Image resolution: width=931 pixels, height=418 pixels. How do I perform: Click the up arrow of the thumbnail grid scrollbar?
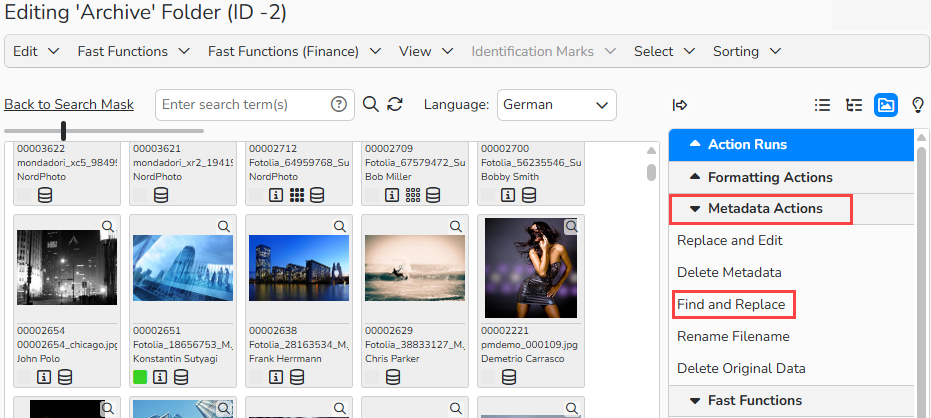651,151
